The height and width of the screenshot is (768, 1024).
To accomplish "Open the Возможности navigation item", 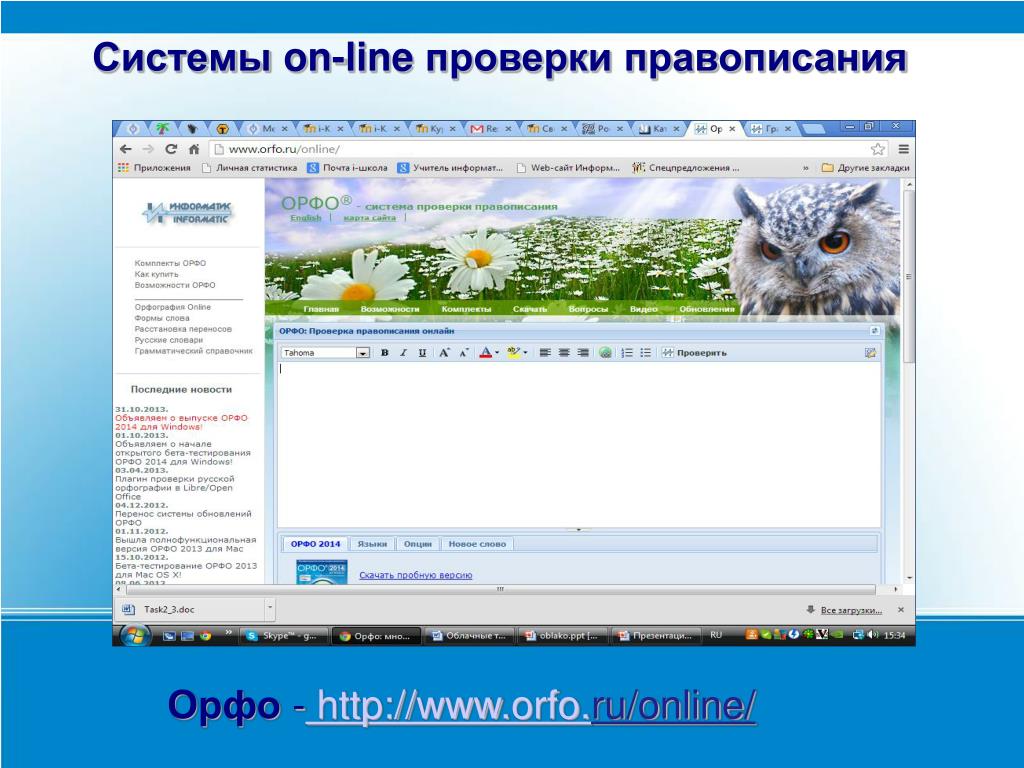I will [x=390, y=309].
